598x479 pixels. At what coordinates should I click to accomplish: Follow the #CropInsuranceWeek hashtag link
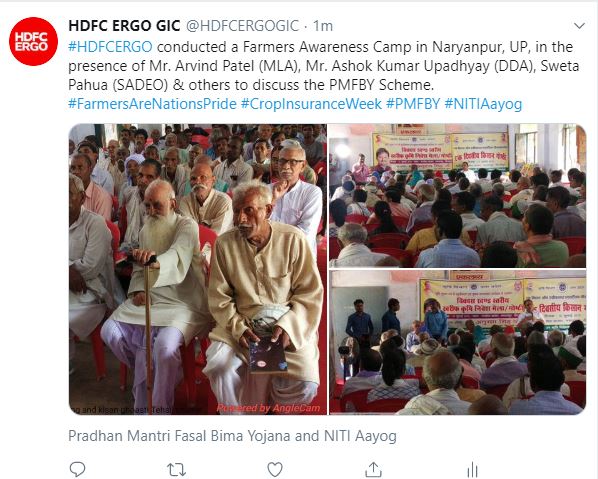click(x=311, y=104)
